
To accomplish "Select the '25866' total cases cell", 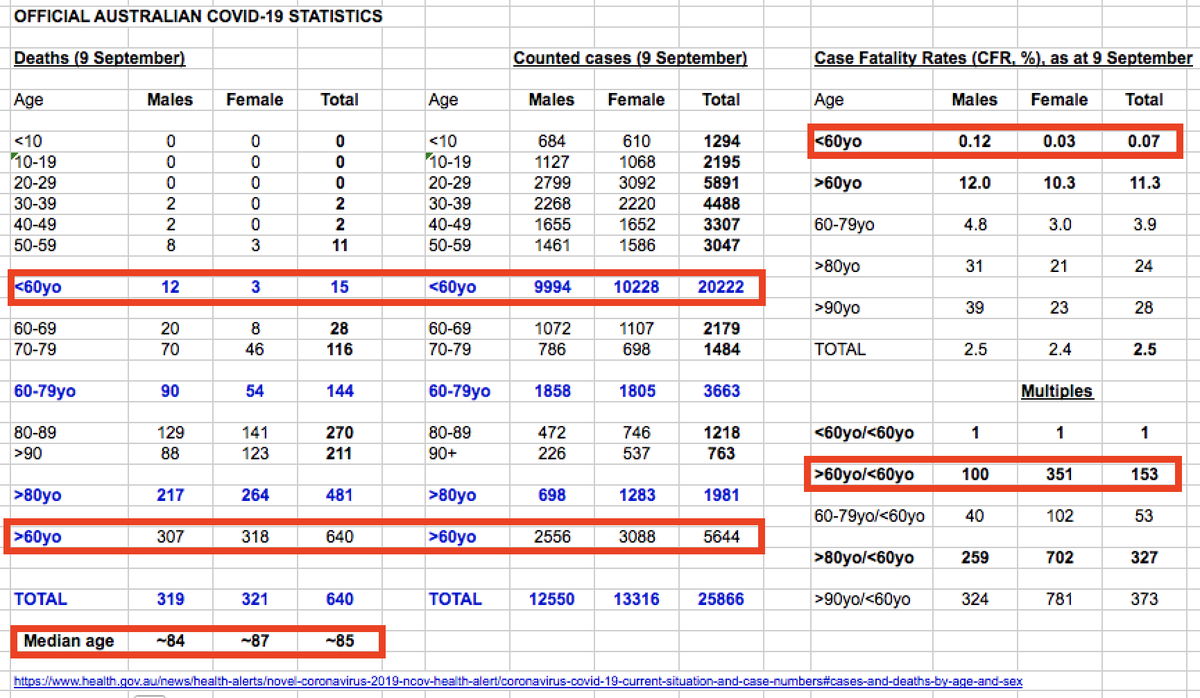I will click(720, 599).
